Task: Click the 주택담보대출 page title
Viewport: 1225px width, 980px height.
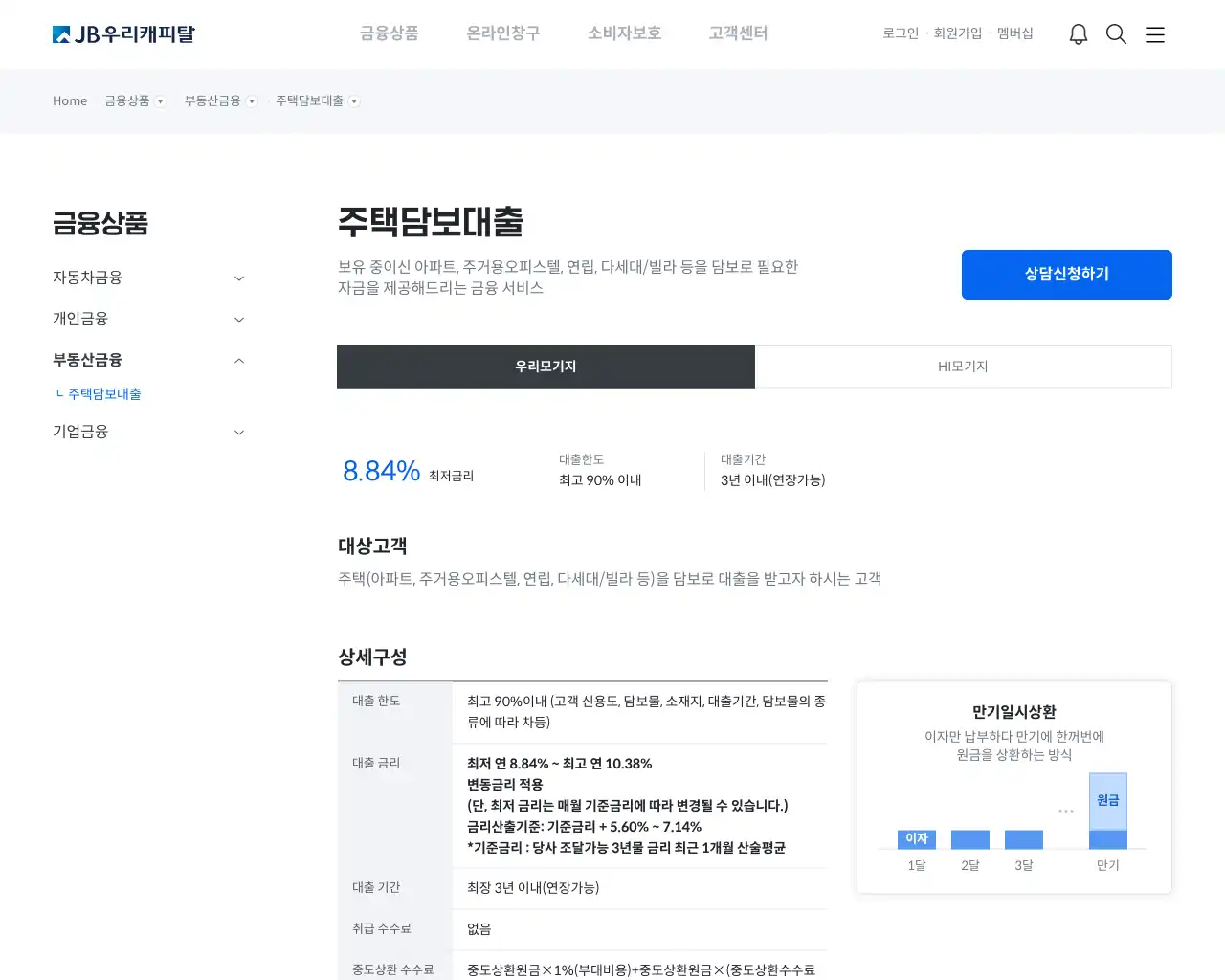Action: 431,222
